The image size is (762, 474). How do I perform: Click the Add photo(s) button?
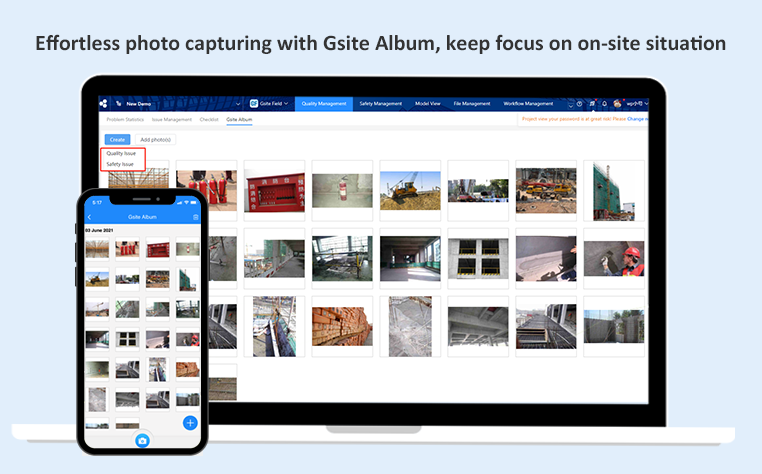pyautogui.click(x=155, y=139)
